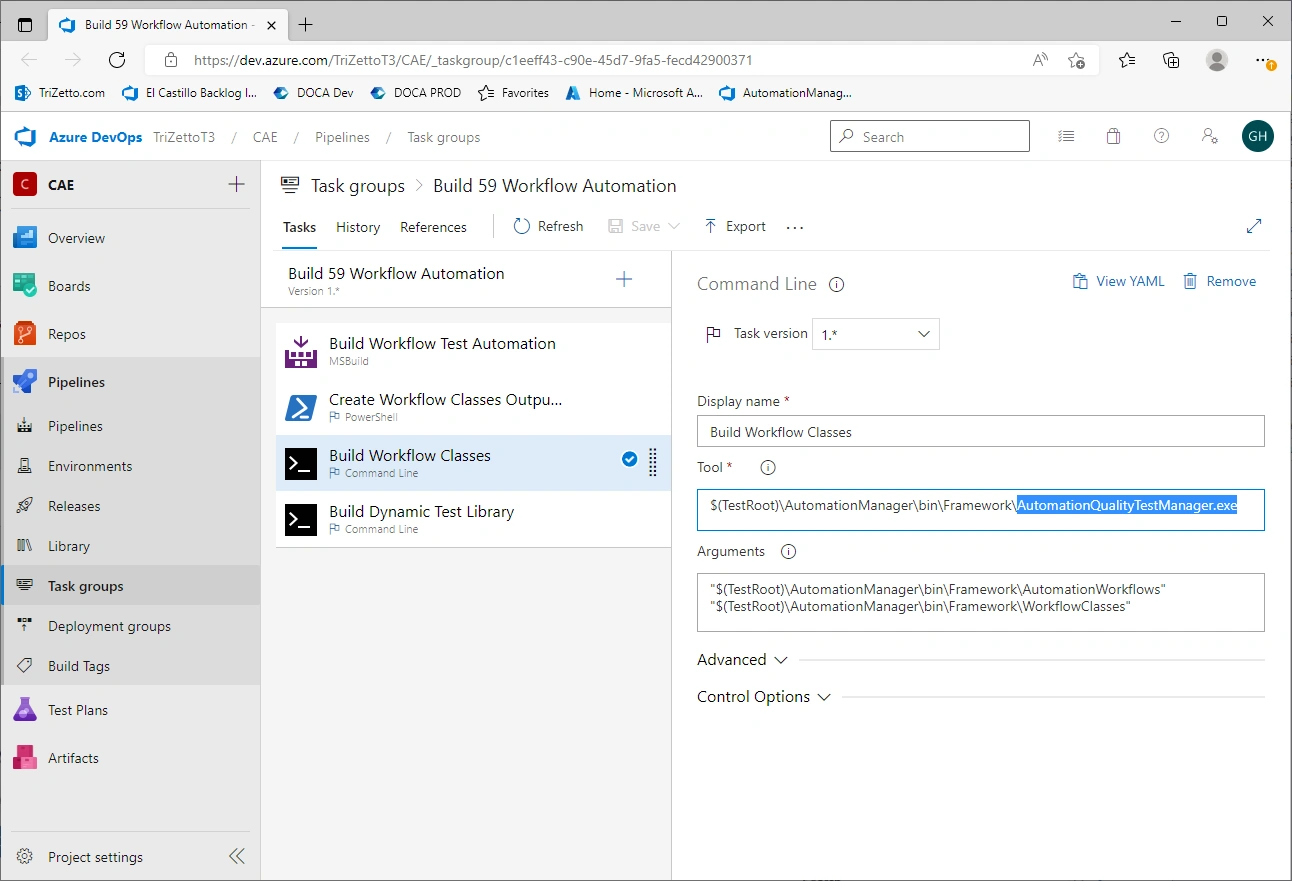Click the Artifacts icon

[25, 757]
